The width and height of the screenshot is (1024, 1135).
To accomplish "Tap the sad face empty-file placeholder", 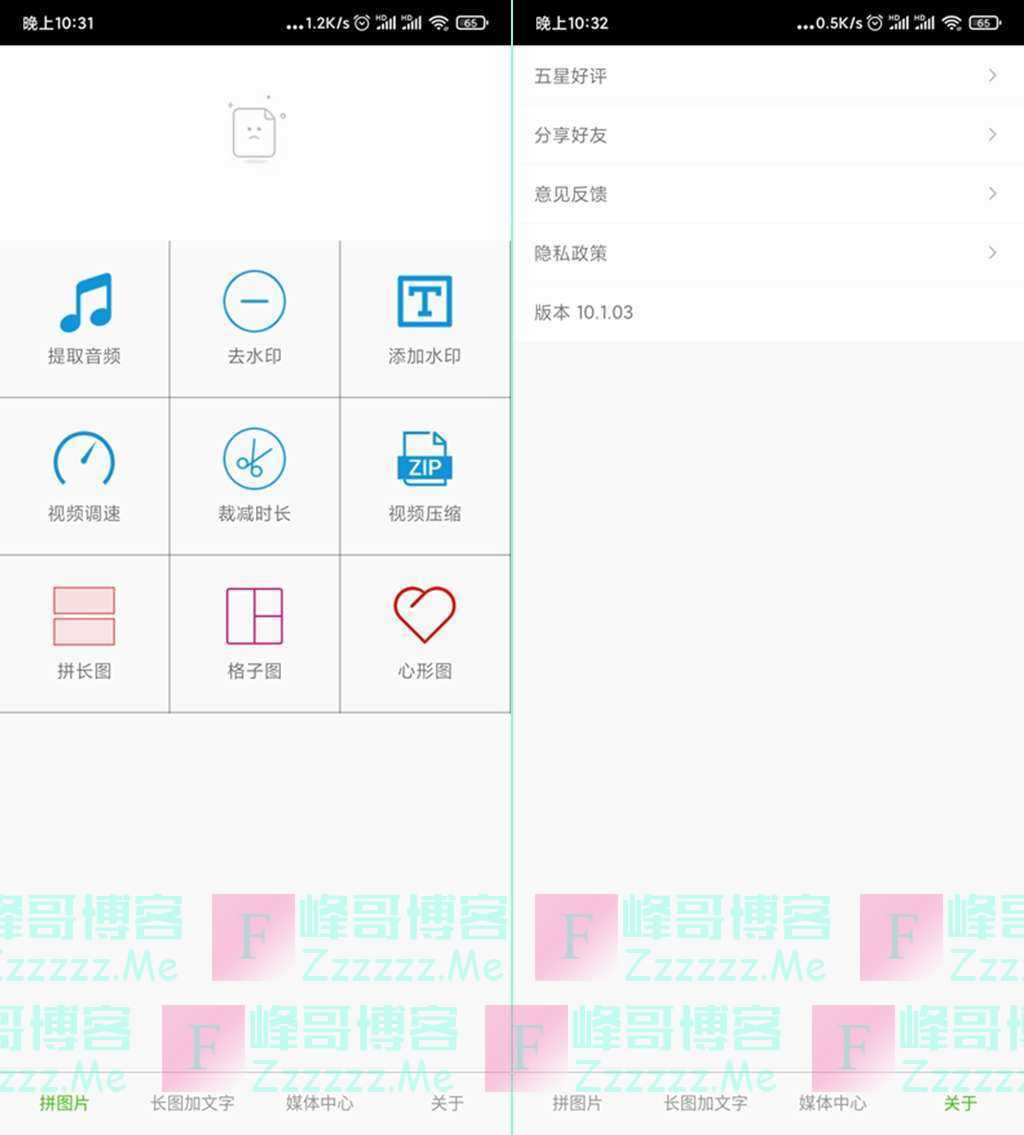I will pos(255,132).
